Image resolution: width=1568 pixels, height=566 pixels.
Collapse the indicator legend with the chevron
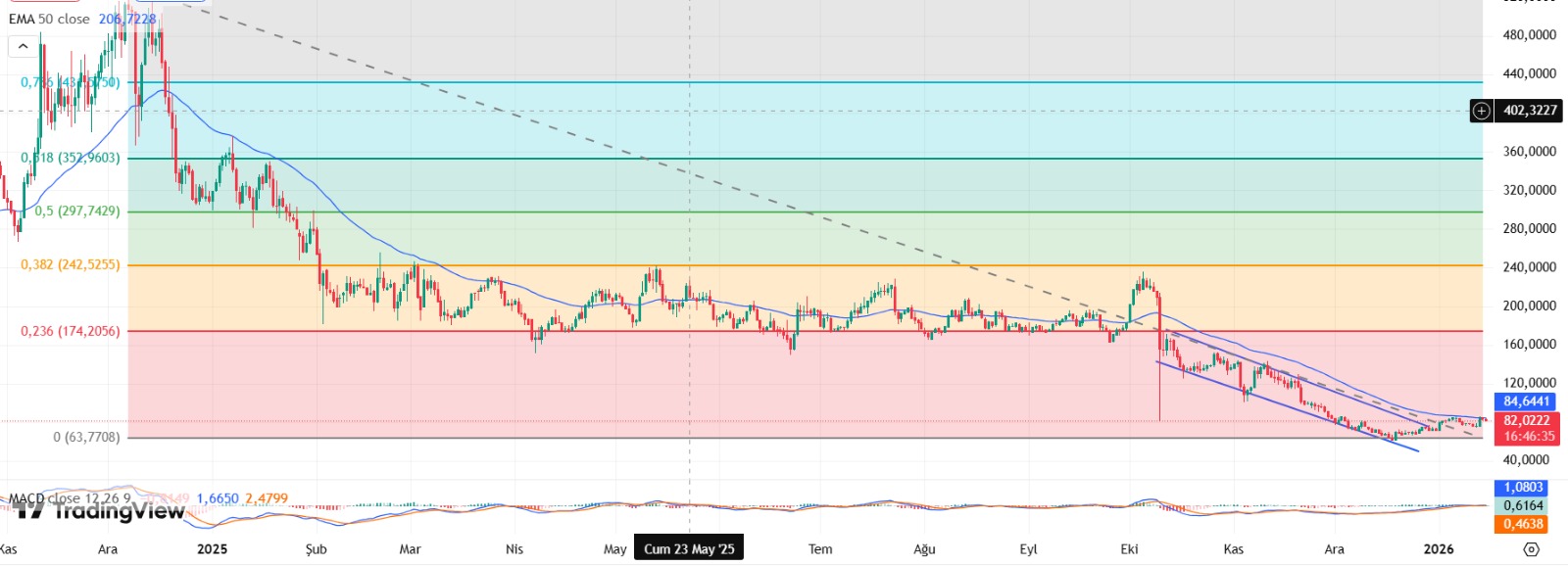click(23, 46)
